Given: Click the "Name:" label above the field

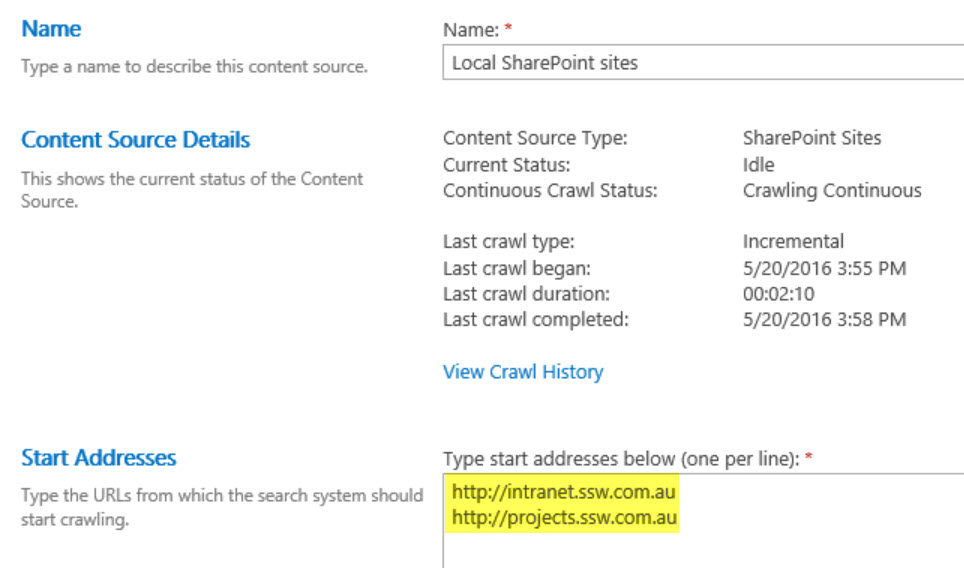Looking at the screenshot, I should point(471,30).
